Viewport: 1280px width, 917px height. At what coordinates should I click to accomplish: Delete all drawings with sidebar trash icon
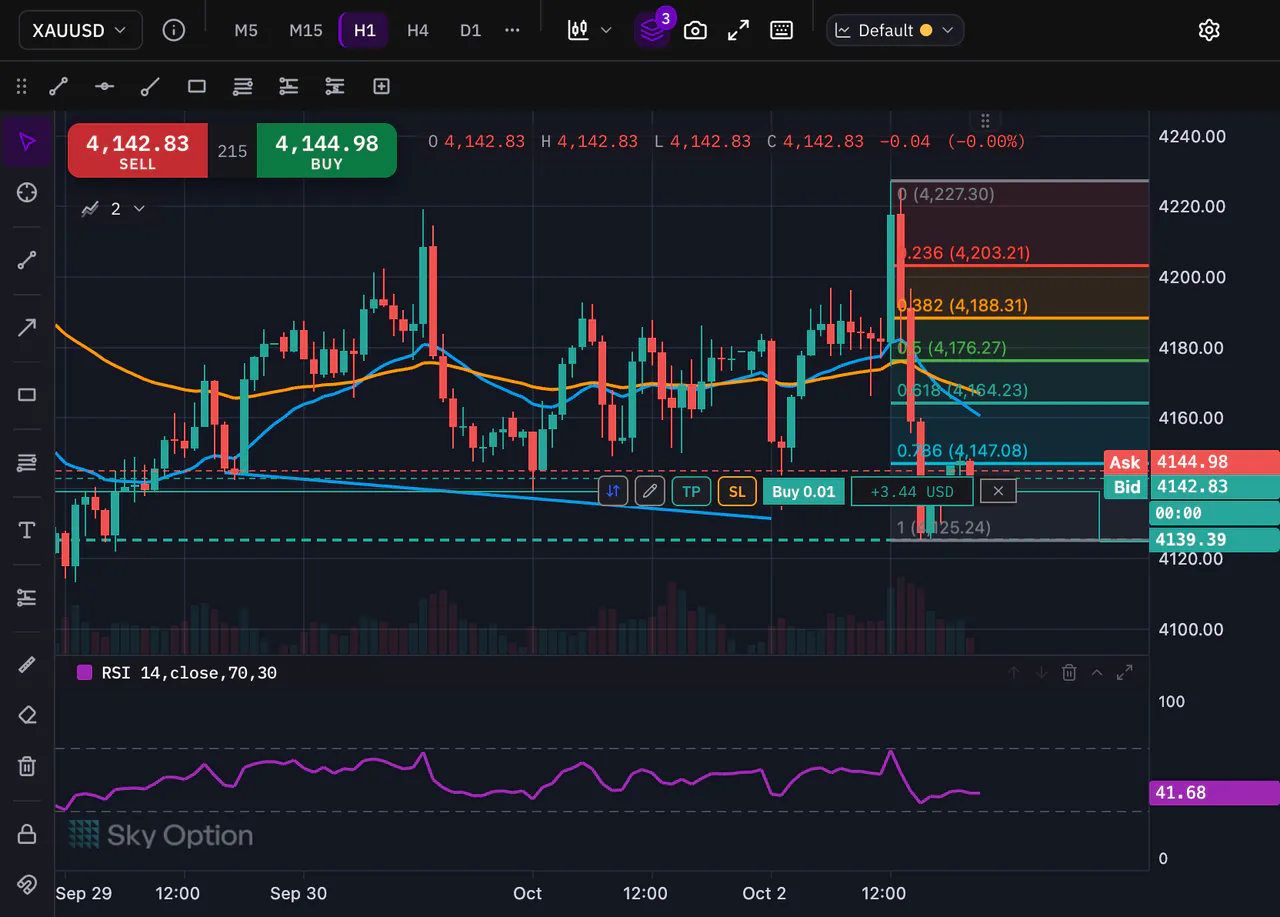coord(27,766)
